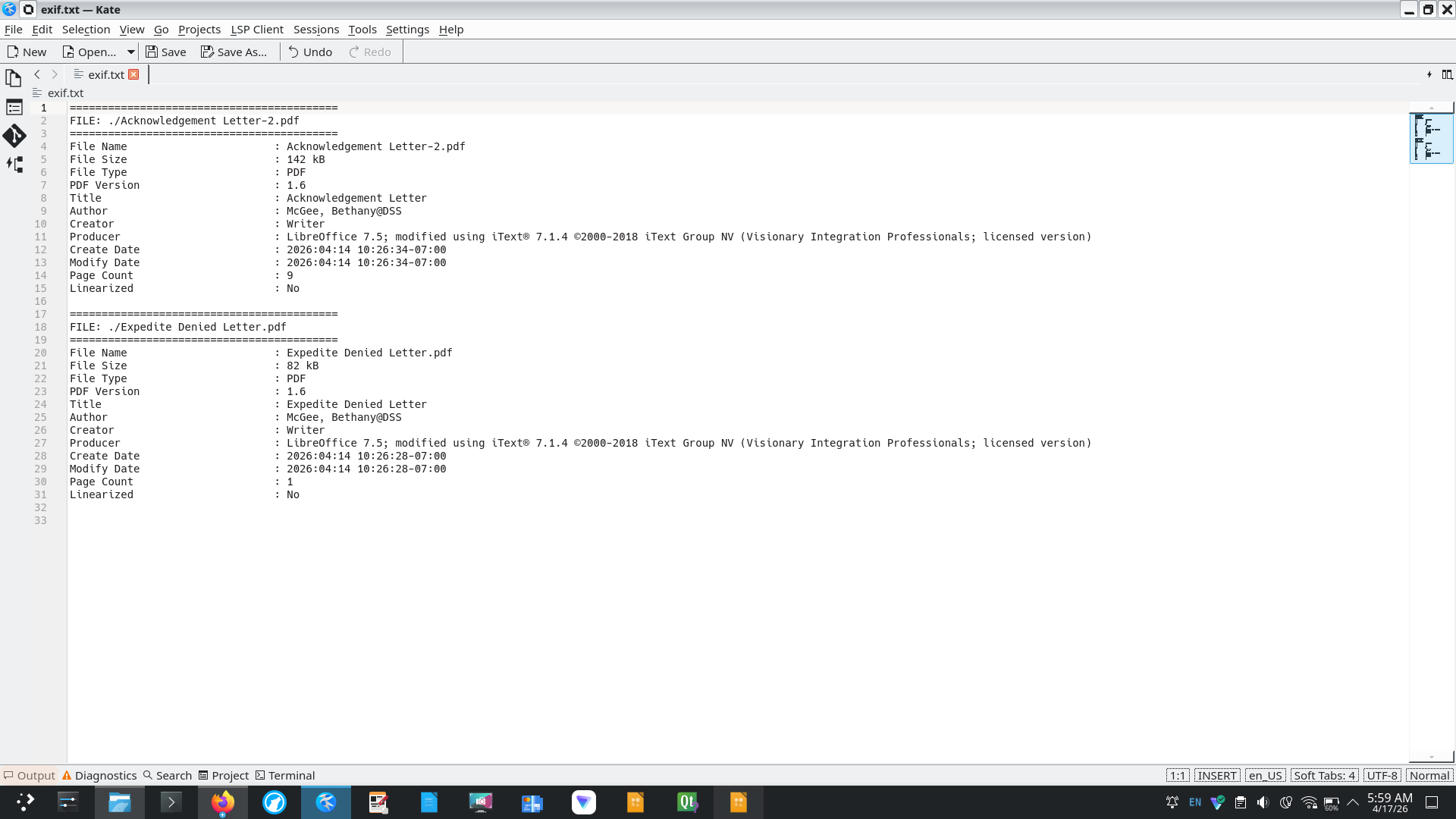The image size is (1456, 819).
Task: Open the LSP Client menu
Action: pyautogui.click(x=256, y=30)
